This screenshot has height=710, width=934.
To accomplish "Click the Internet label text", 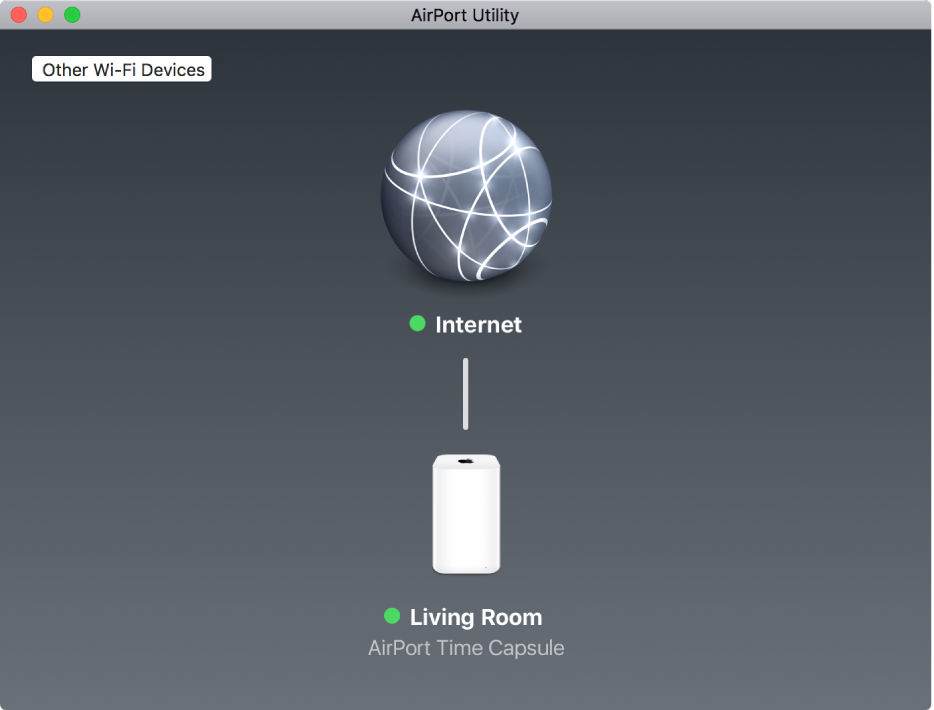I will (478, 324).
